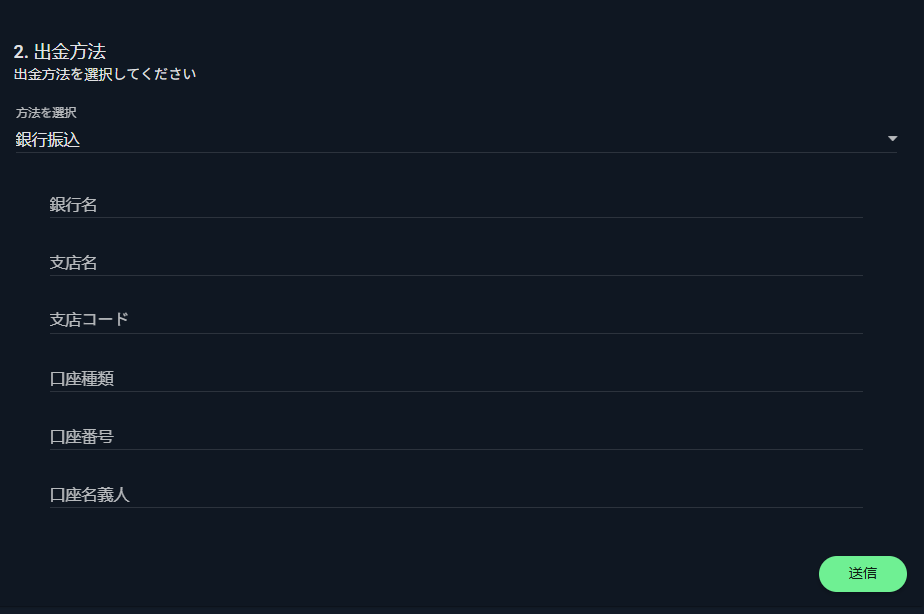Screen dimensions: 924x614
Task: Click the 方法を選択 field label
Action: 46,113
